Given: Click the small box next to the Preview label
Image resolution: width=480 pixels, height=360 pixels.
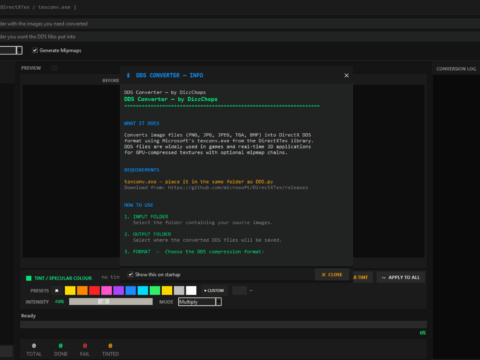Looking at the screenshot, I should [x=55, y=68].
